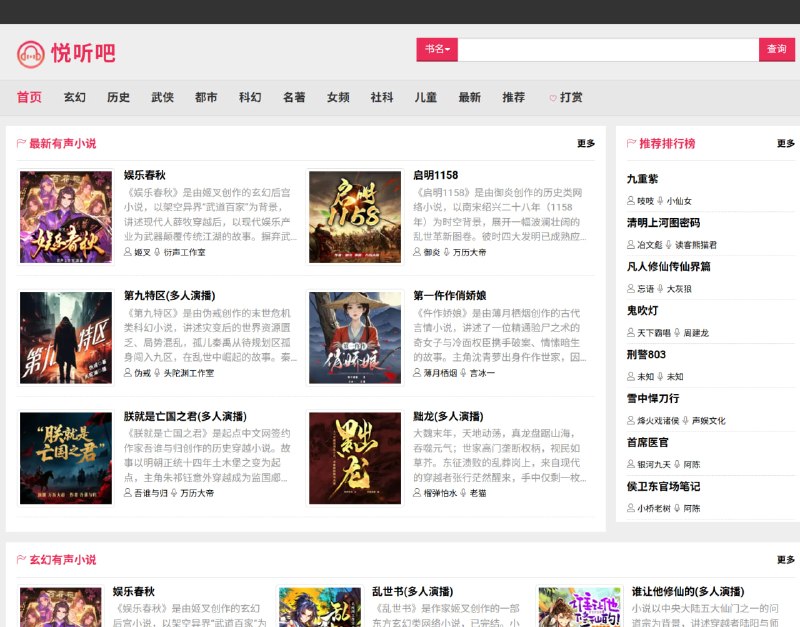Click author icon beside 小桥老树
The height and width of the screenshot is (627, 800).
631,508
